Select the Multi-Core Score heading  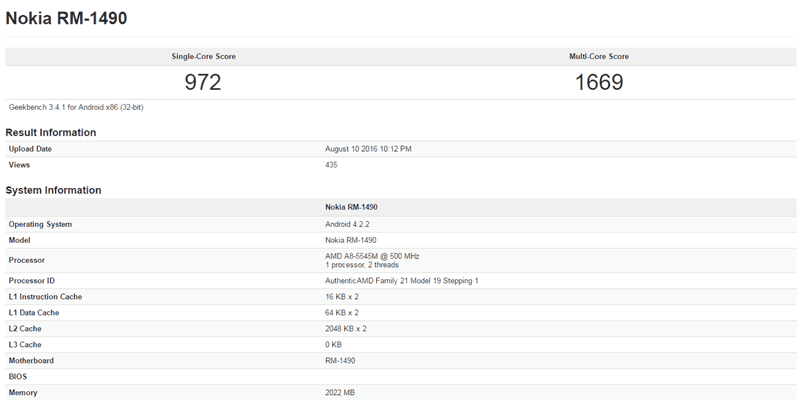[x=599, y=56]
